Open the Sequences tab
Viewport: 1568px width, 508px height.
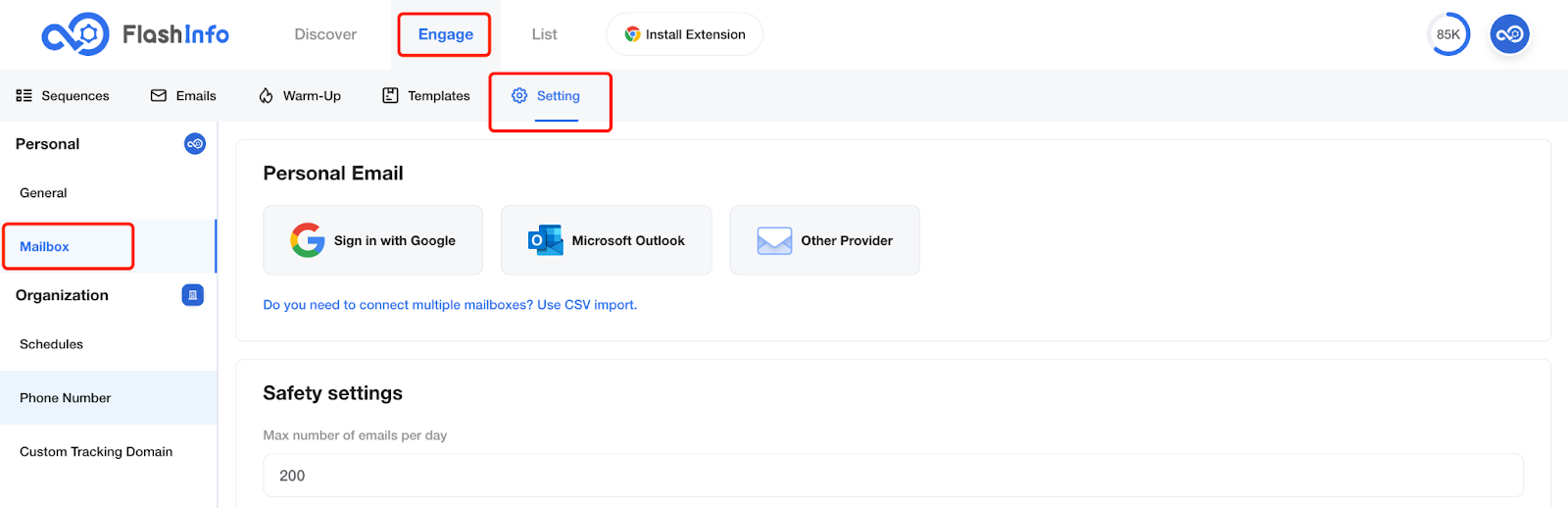[63, 95]
